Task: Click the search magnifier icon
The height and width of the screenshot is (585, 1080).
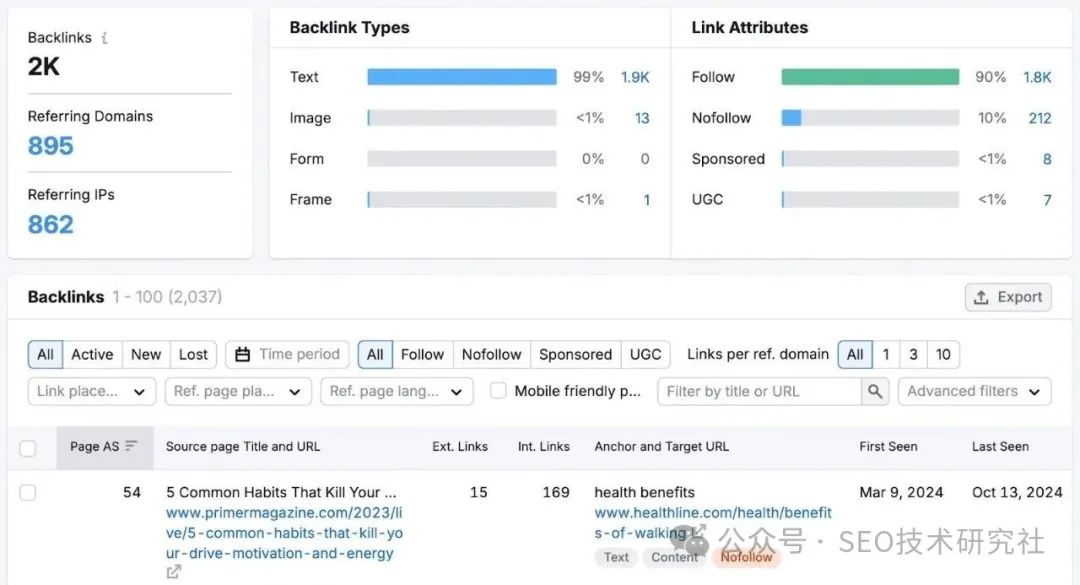Action: click(x=875, y=391)
